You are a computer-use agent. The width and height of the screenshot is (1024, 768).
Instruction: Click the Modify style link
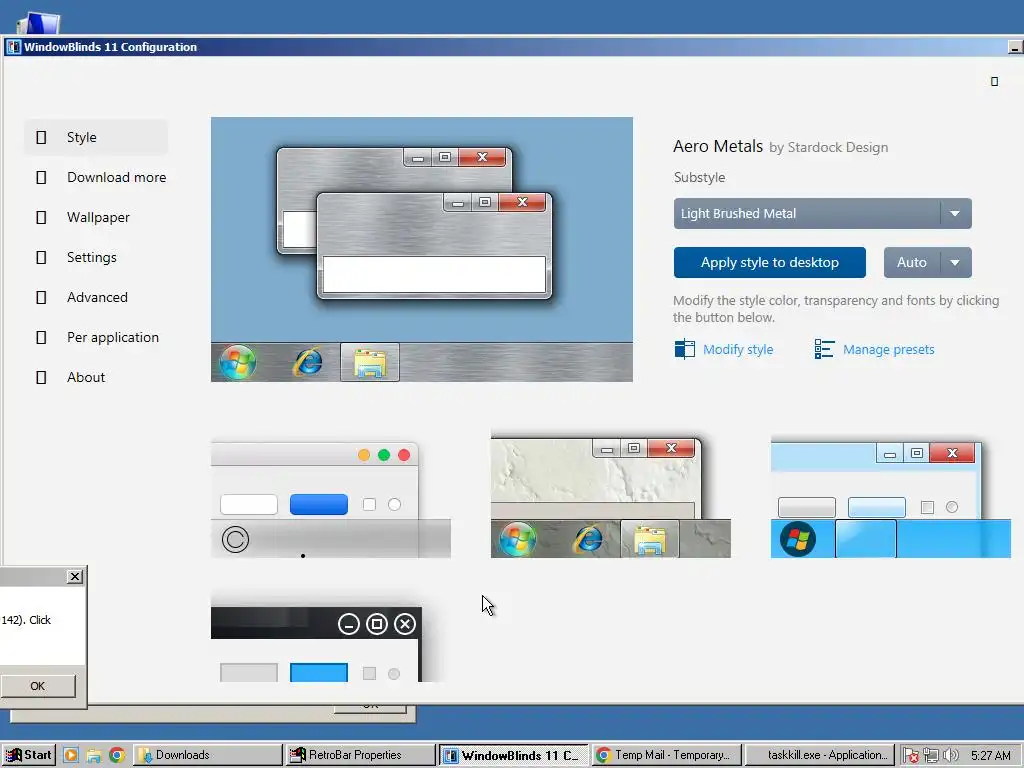tap(738, 349)
